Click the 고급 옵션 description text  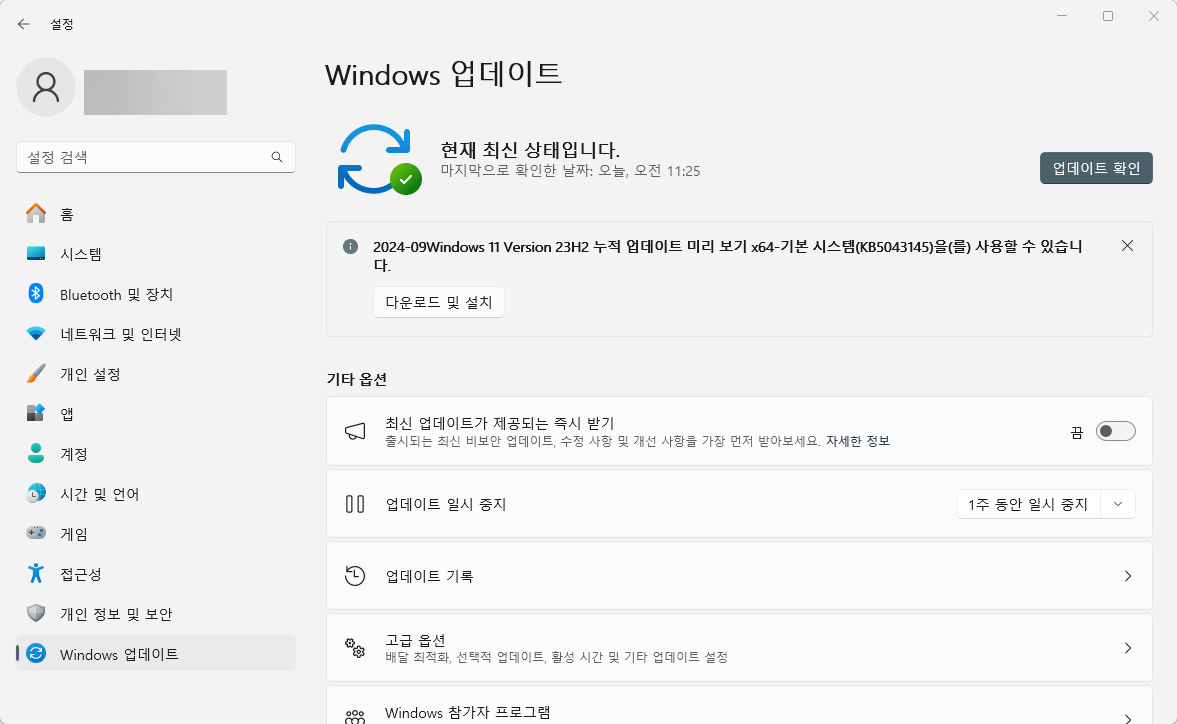[556, 657]
